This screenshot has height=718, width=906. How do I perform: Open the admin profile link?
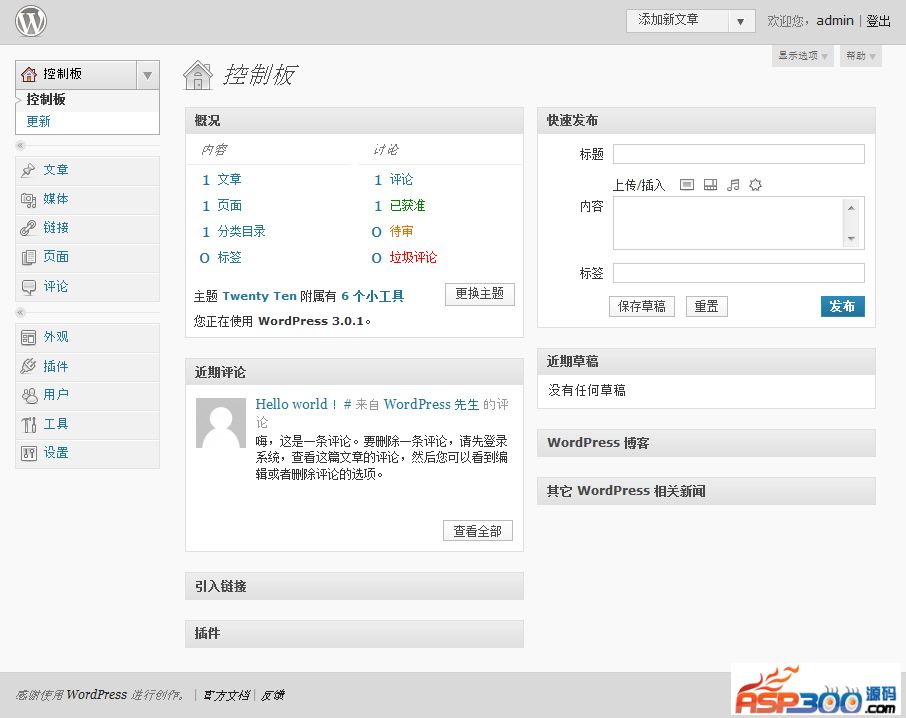coord(835,21)
